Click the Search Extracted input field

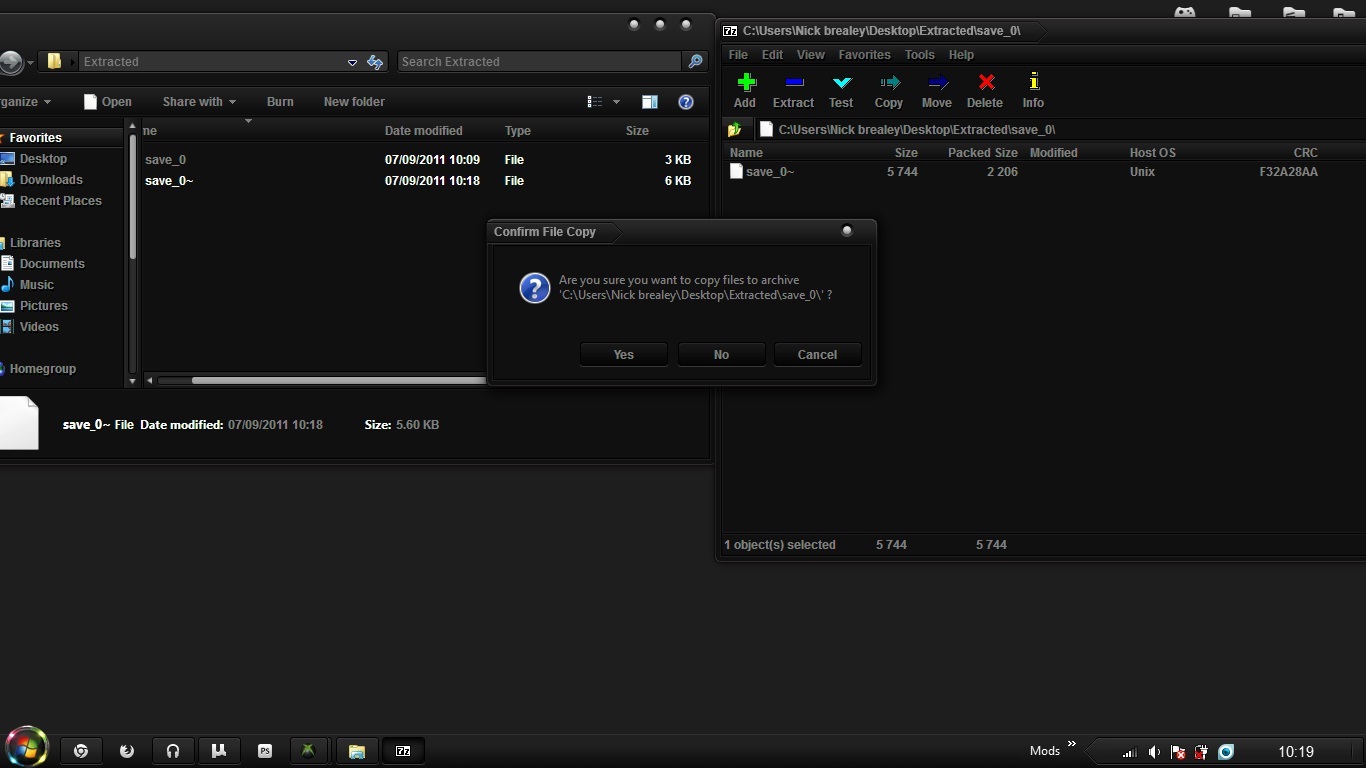(x=540, y=62)
